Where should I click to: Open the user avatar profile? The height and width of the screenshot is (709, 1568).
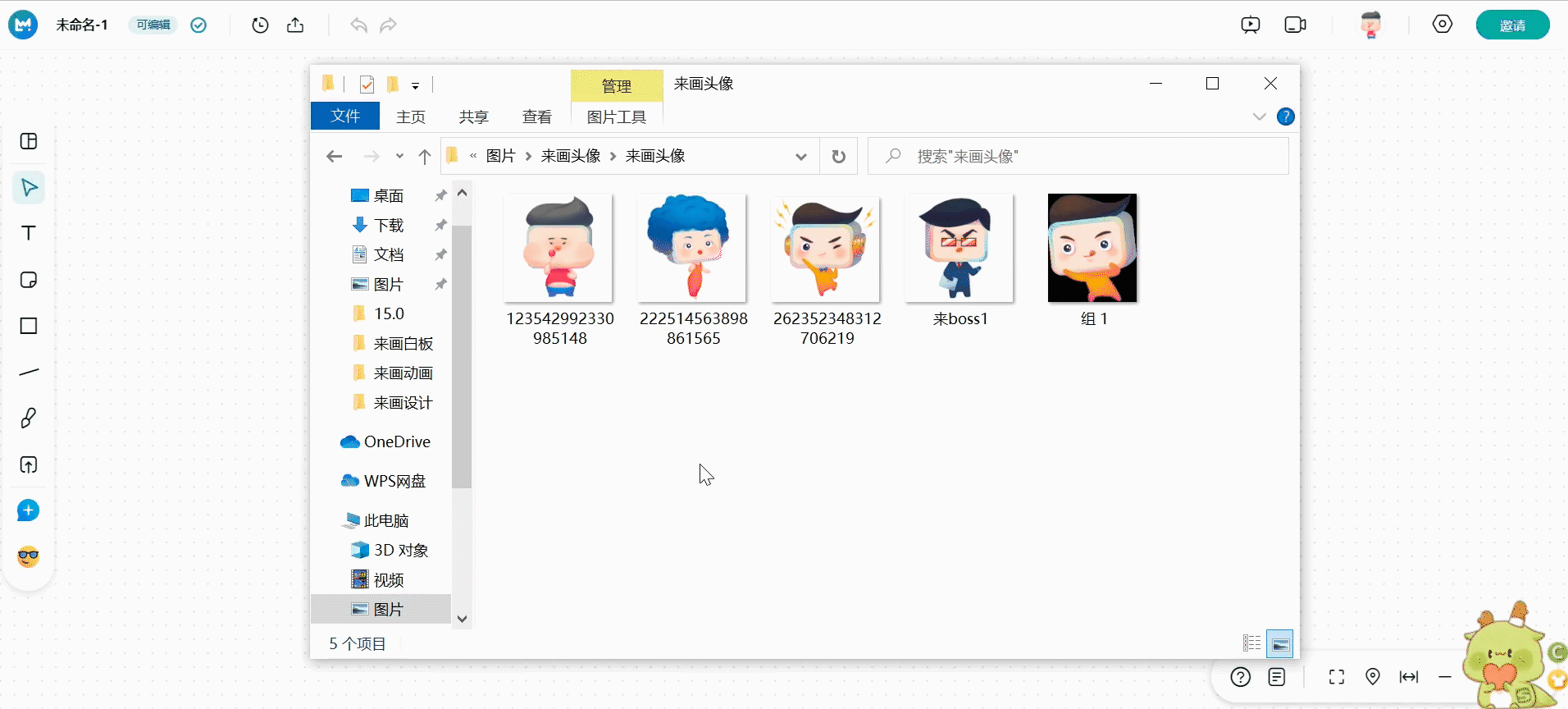[x=1370, y=25]
